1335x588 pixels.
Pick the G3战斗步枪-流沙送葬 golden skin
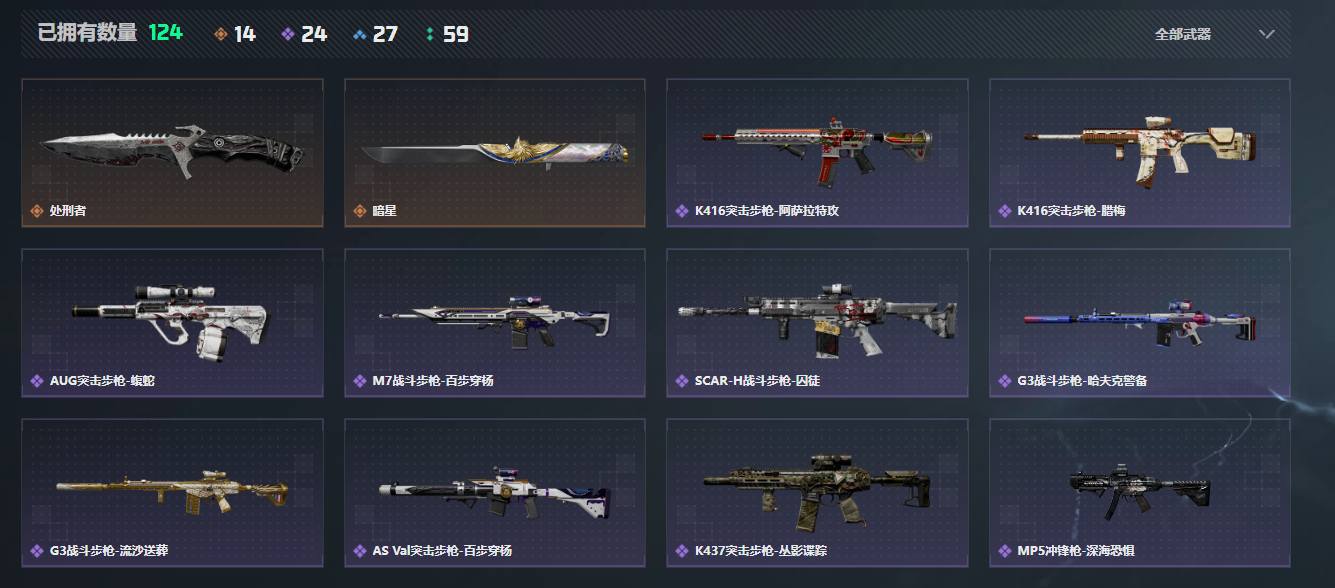[172, 493]
